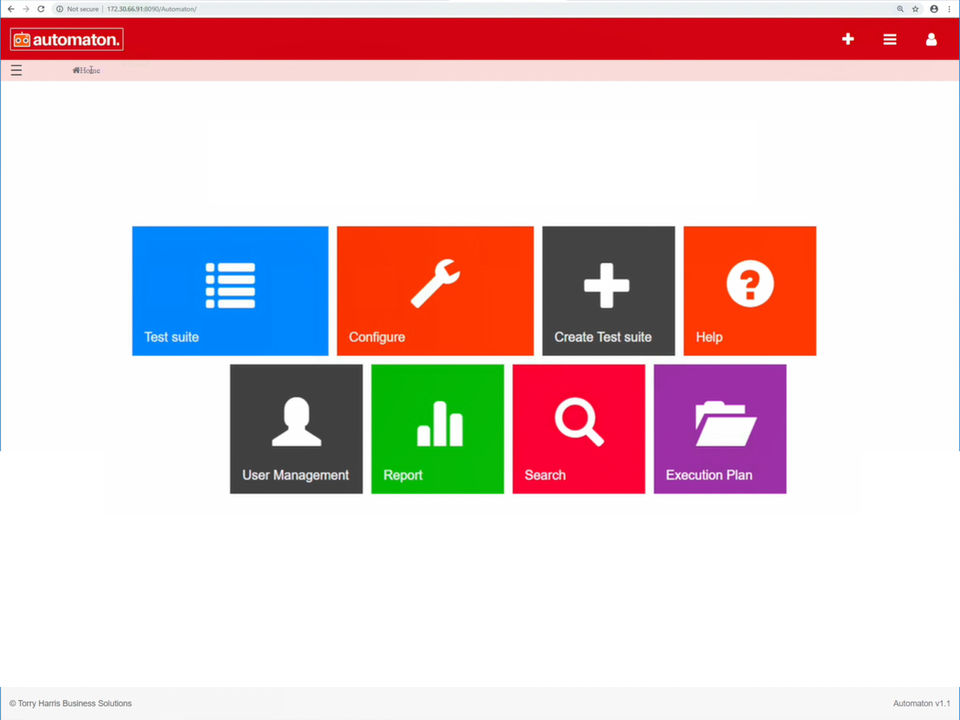Open the Execution Plan folder tile
This screenshot has width=960, height=720.
[720, 429]
